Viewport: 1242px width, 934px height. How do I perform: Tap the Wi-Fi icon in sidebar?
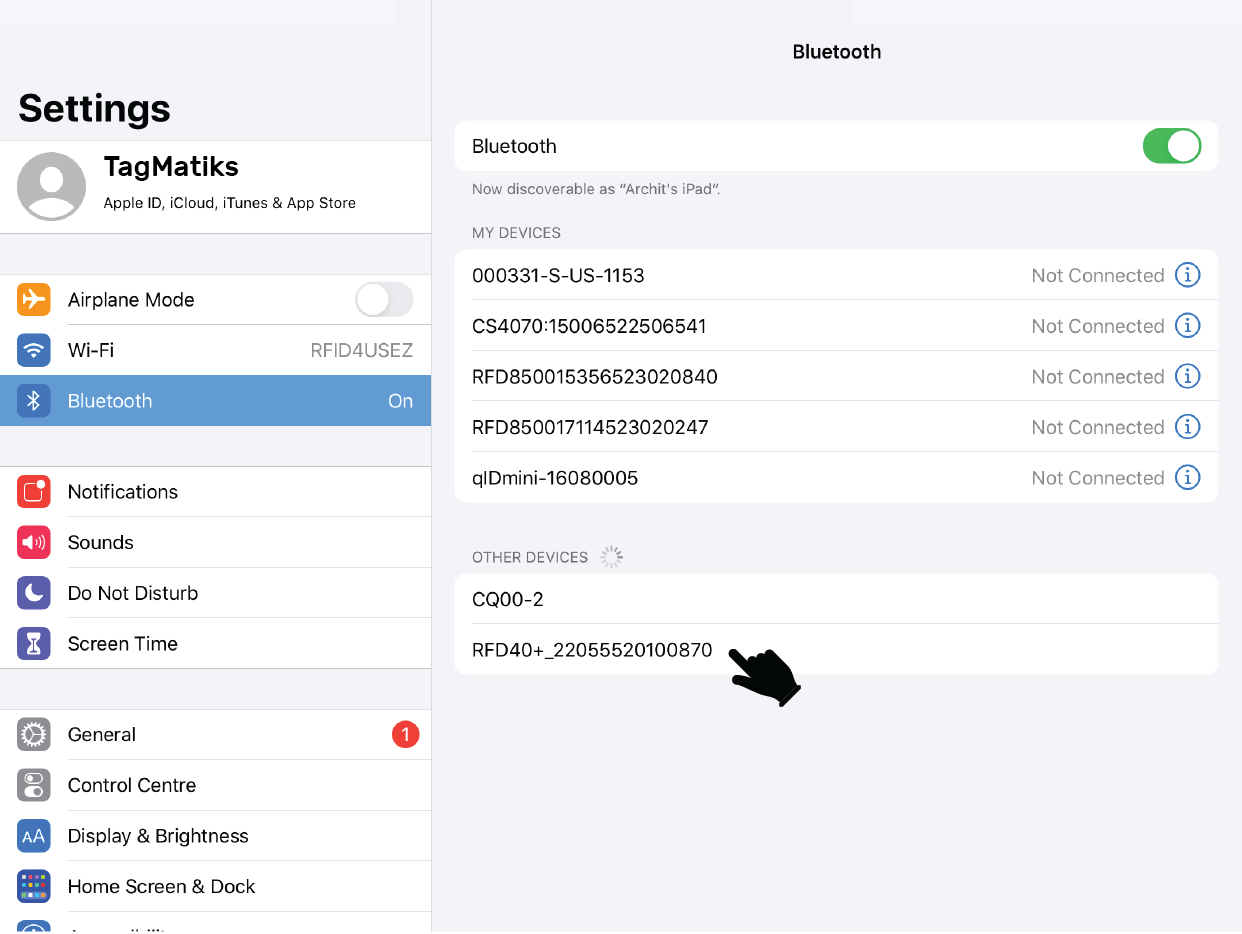[34, 350]
